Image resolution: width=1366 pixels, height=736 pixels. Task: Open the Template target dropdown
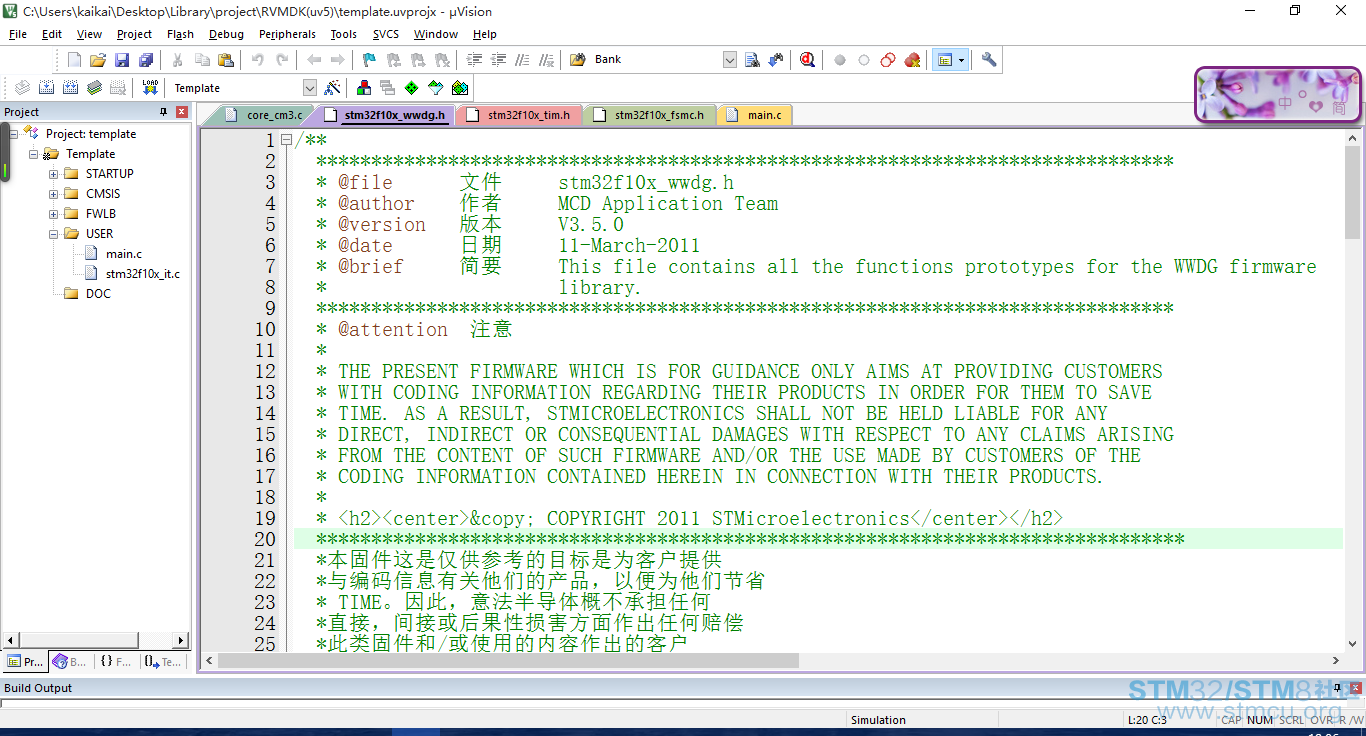tap(309, 88)
